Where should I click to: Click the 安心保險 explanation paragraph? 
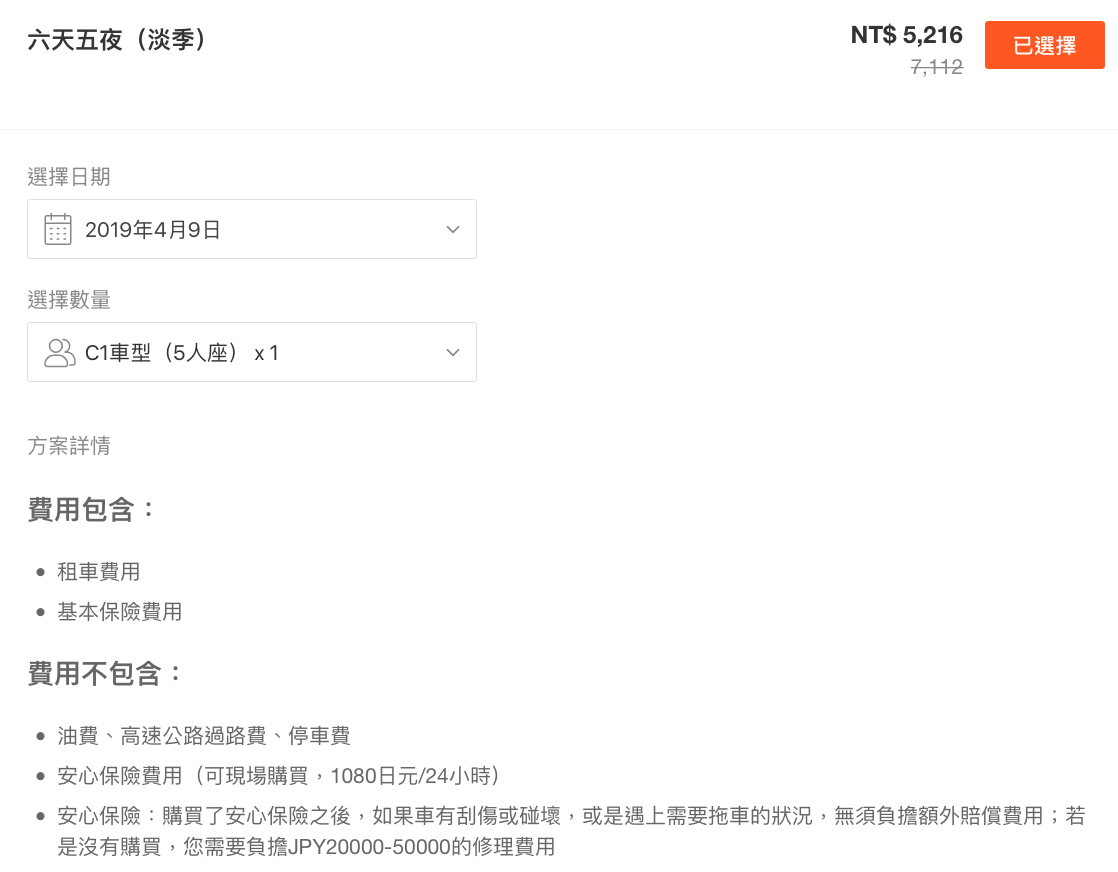tap(571, 831)
